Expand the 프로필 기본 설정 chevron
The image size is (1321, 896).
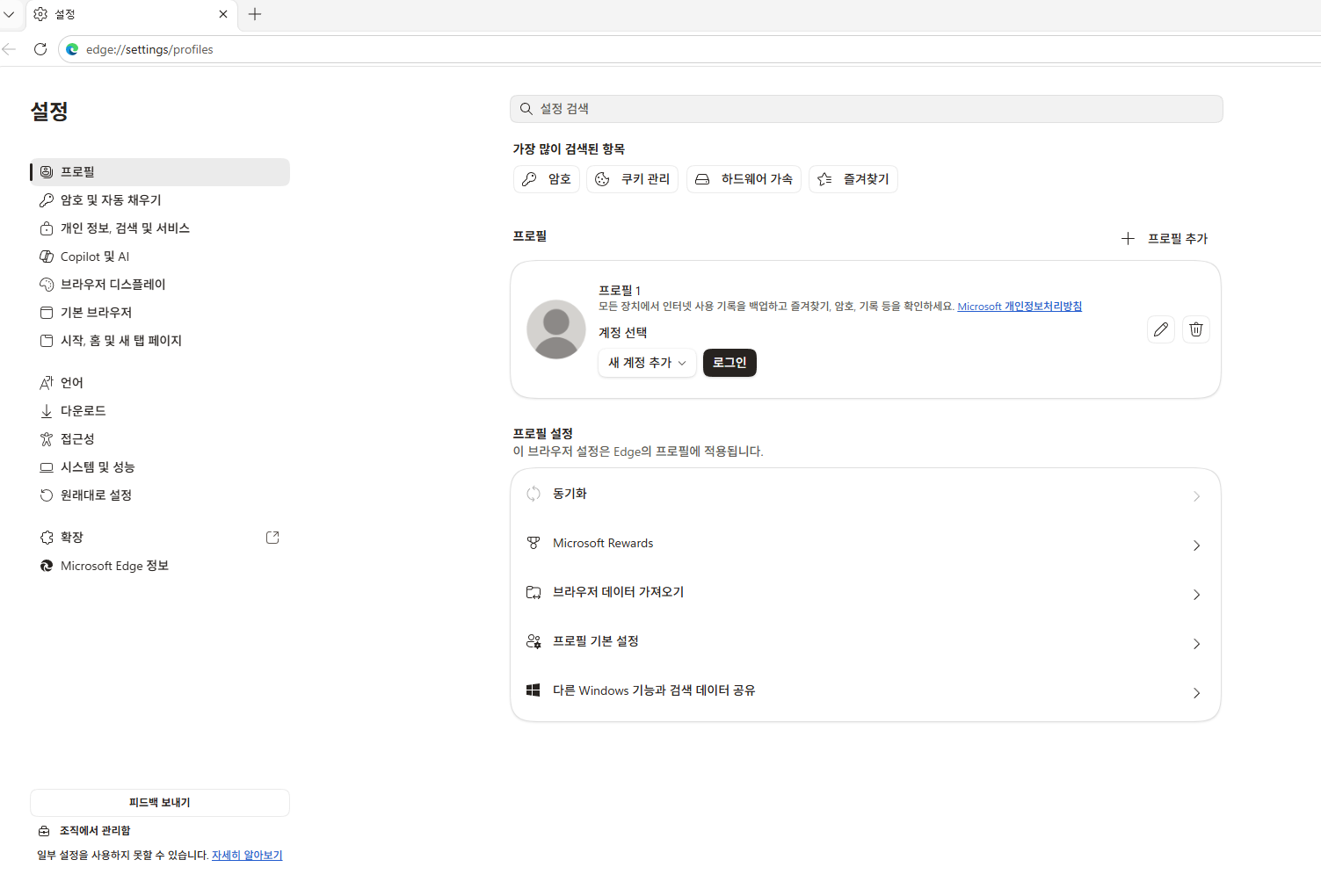1196,644
